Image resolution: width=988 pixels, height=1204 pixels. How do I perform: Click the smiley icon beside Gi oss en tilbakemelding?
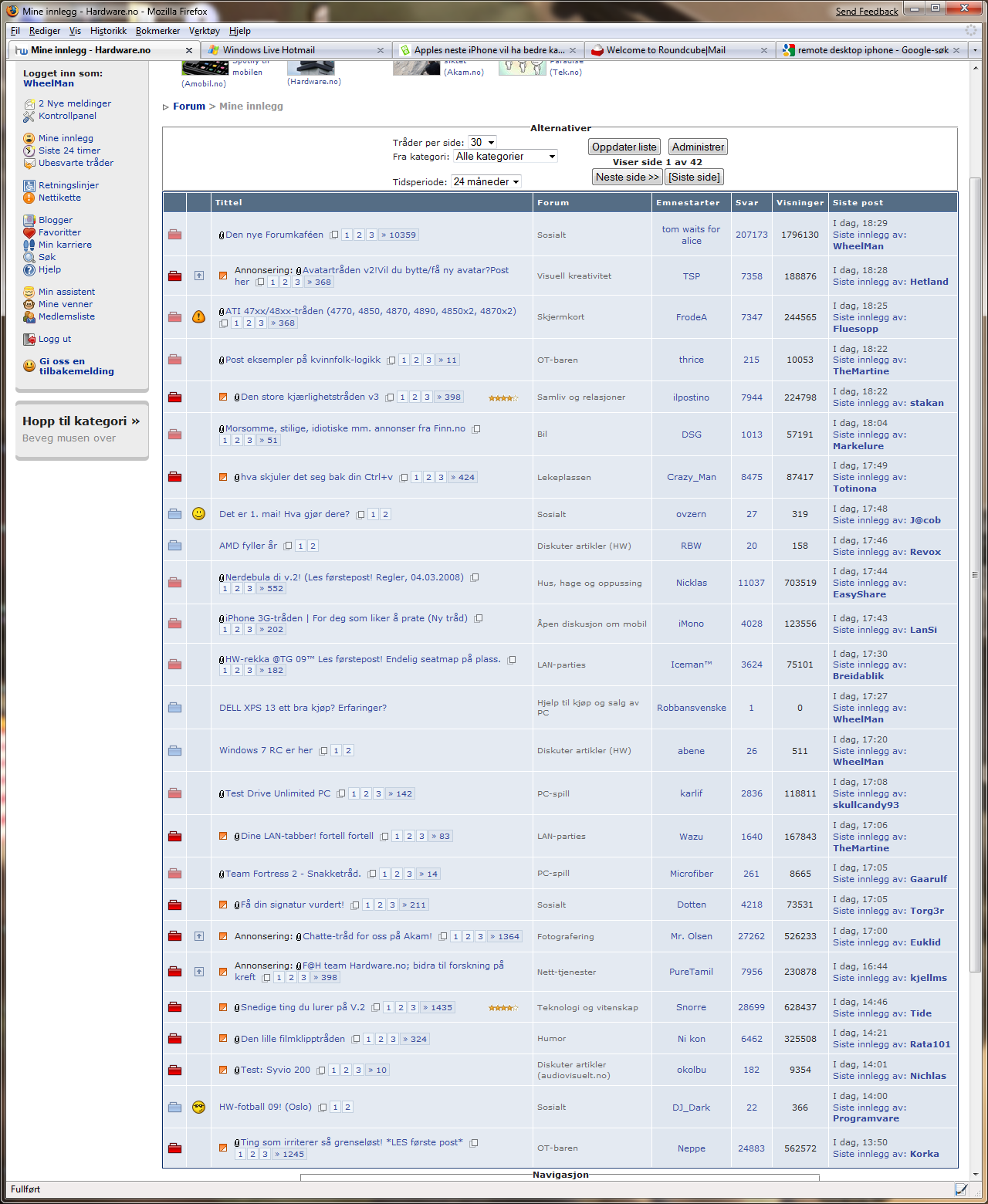click(x=29, y=366)
